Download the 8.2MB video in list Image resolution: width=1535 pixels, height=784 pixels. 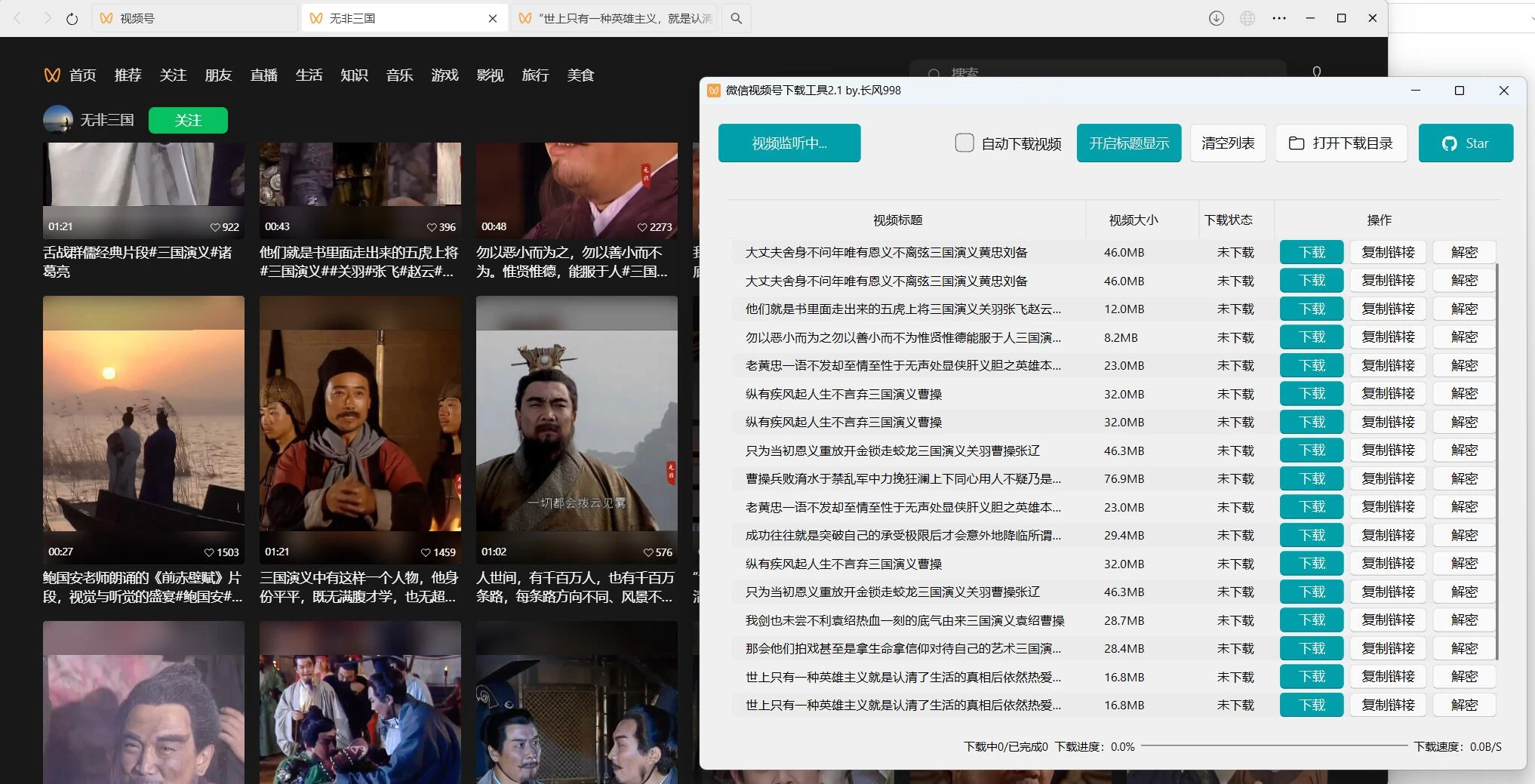click(x=1311, y=337)
